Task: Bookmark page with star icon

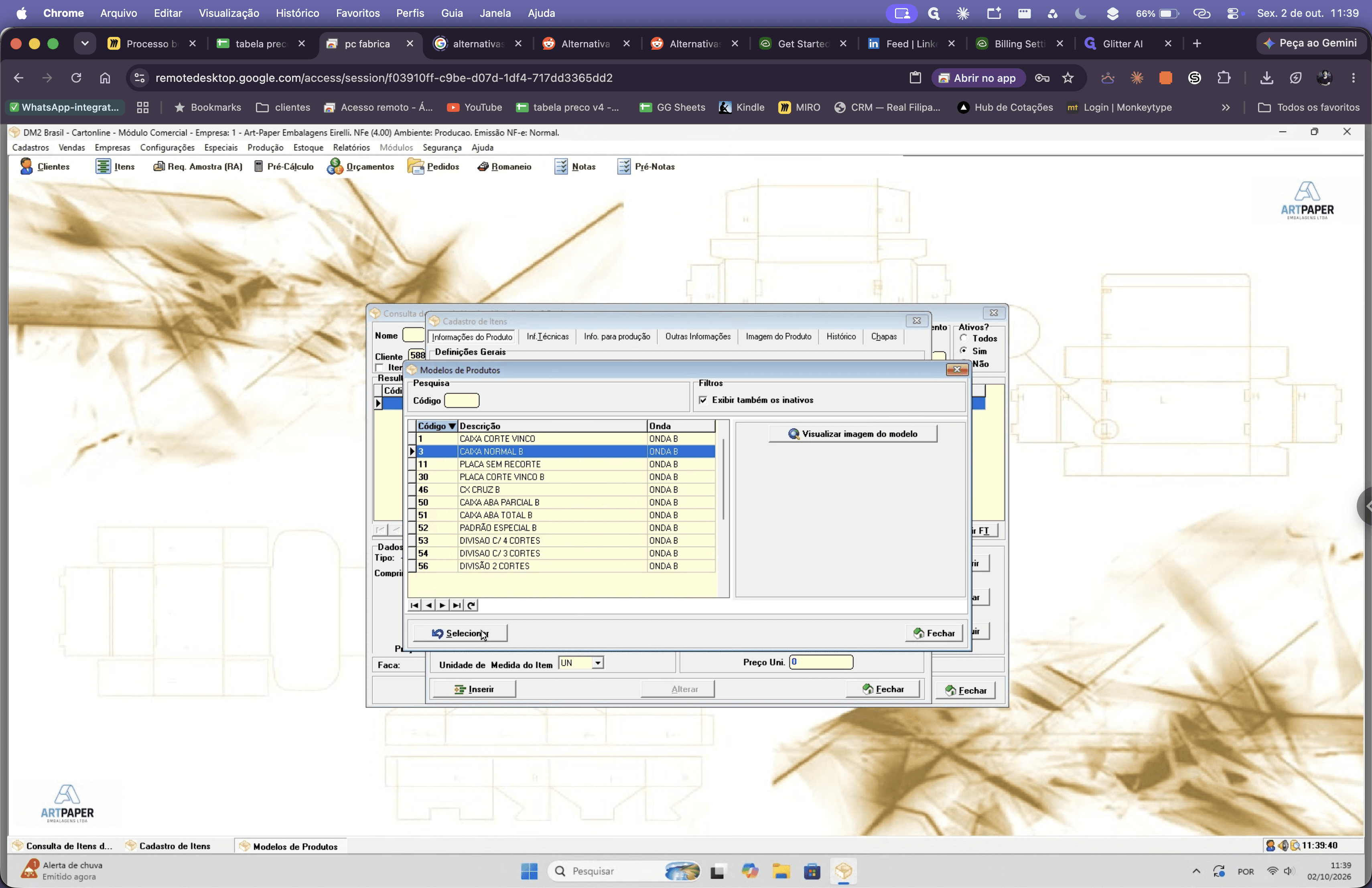Action: coord(1068,78)
